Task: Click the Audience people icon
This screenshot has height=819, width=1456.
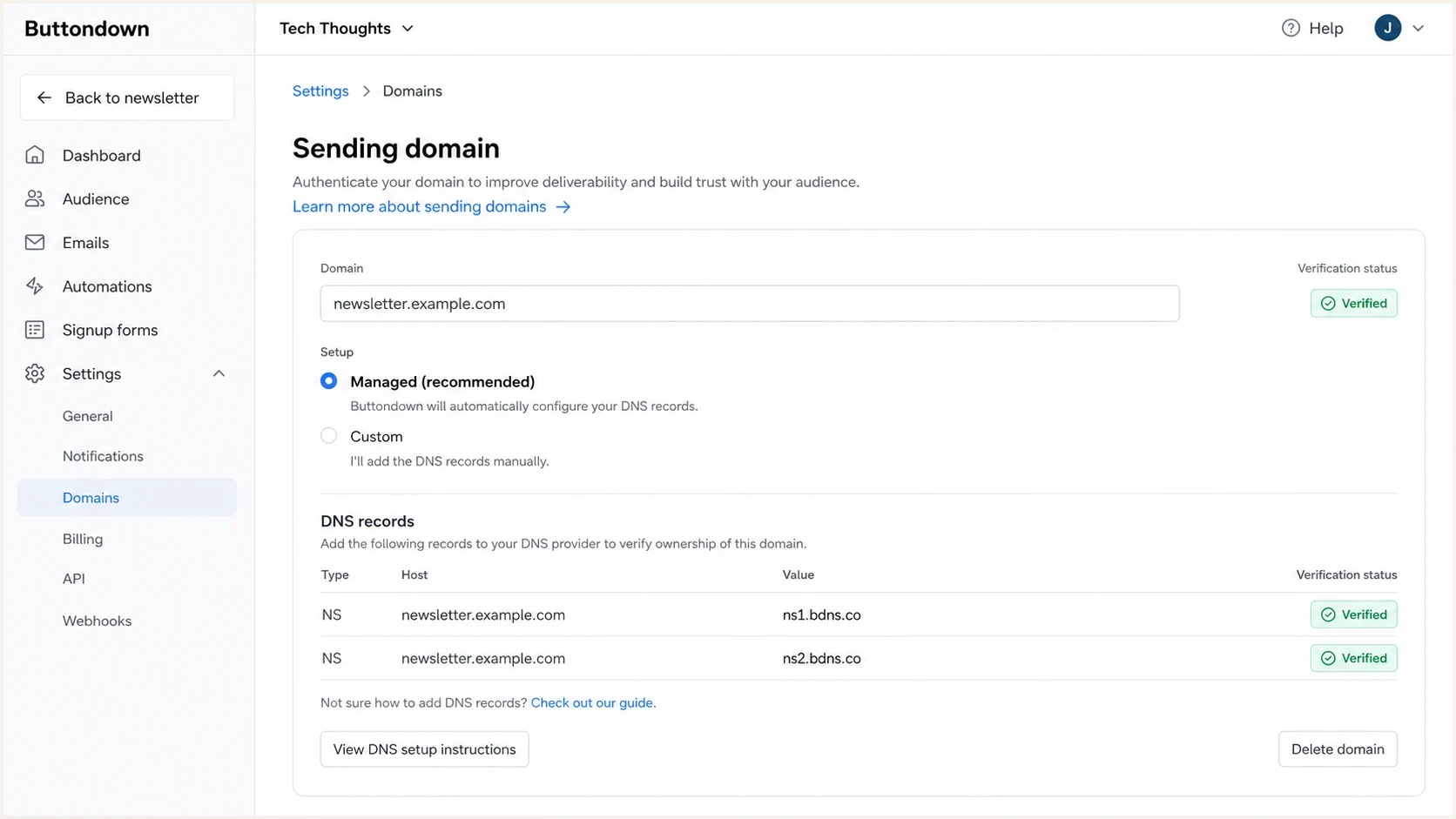Action: [x=35, y=198]
